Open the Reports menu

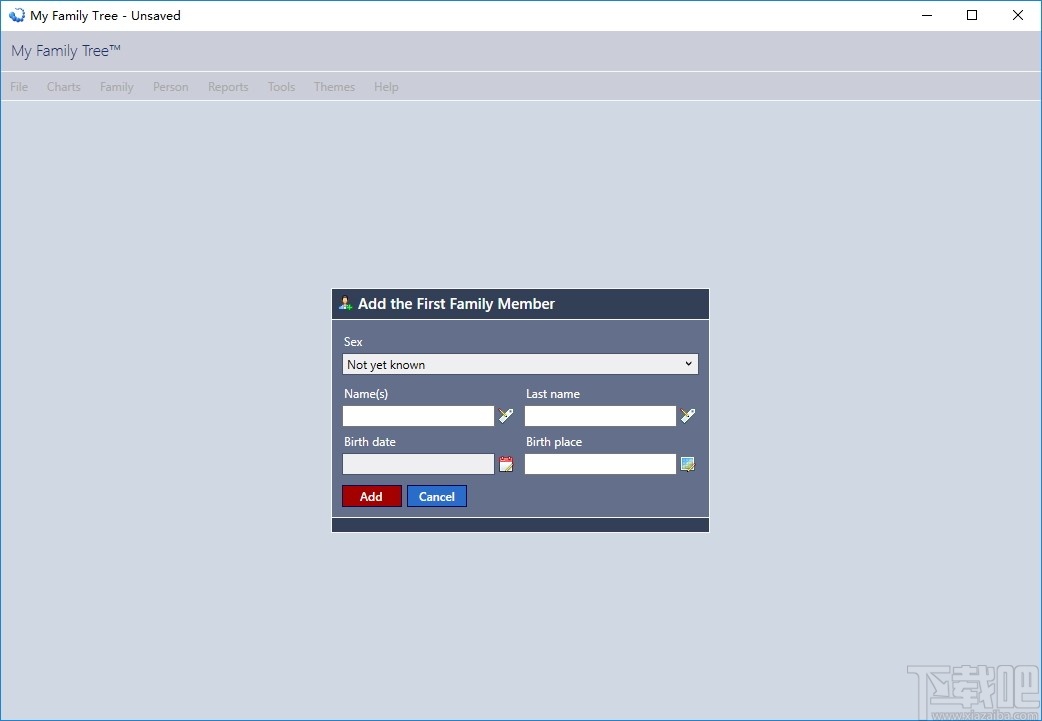[228, 87]
